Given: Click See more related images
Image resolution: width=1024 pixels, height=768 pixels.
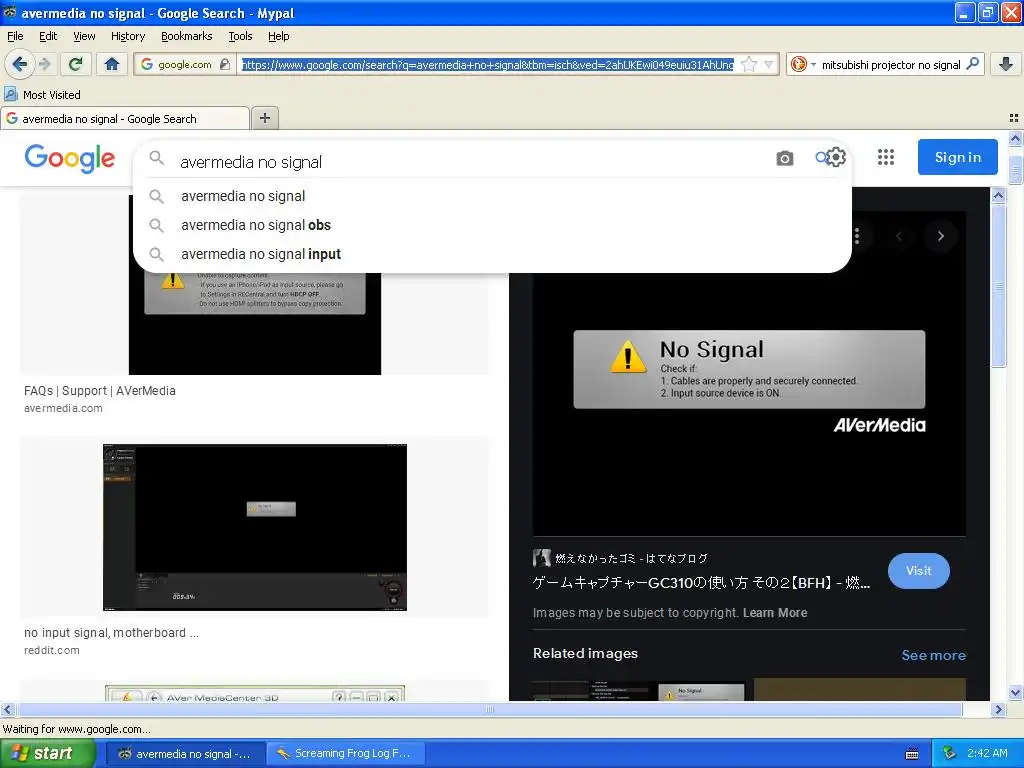Looking at the screenshot, I should point(933,655).
